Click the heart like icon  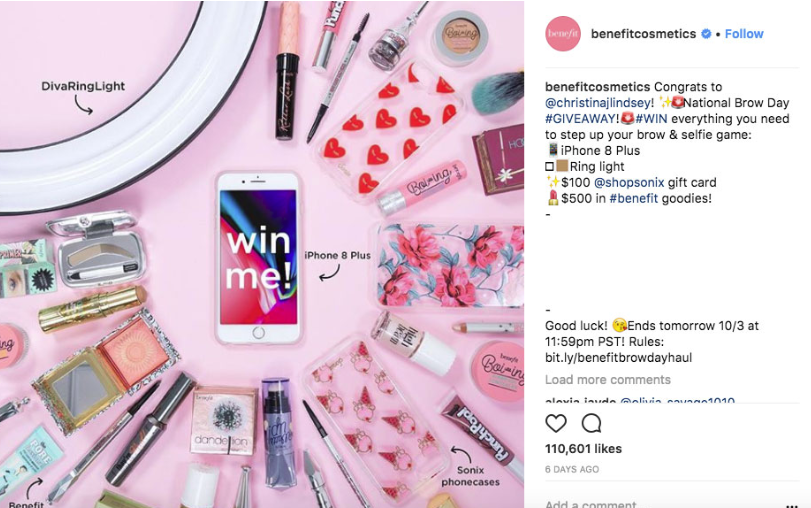(x=556, y=423)
